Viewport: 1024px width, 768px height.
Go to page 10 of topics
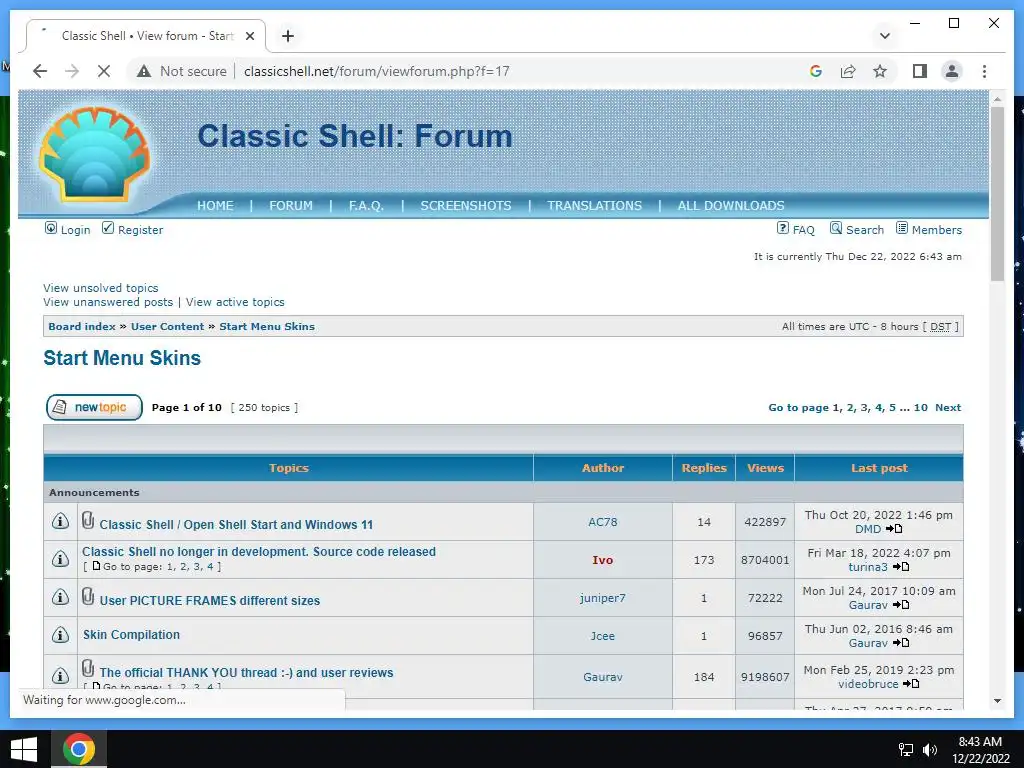(x=920, y=408)
